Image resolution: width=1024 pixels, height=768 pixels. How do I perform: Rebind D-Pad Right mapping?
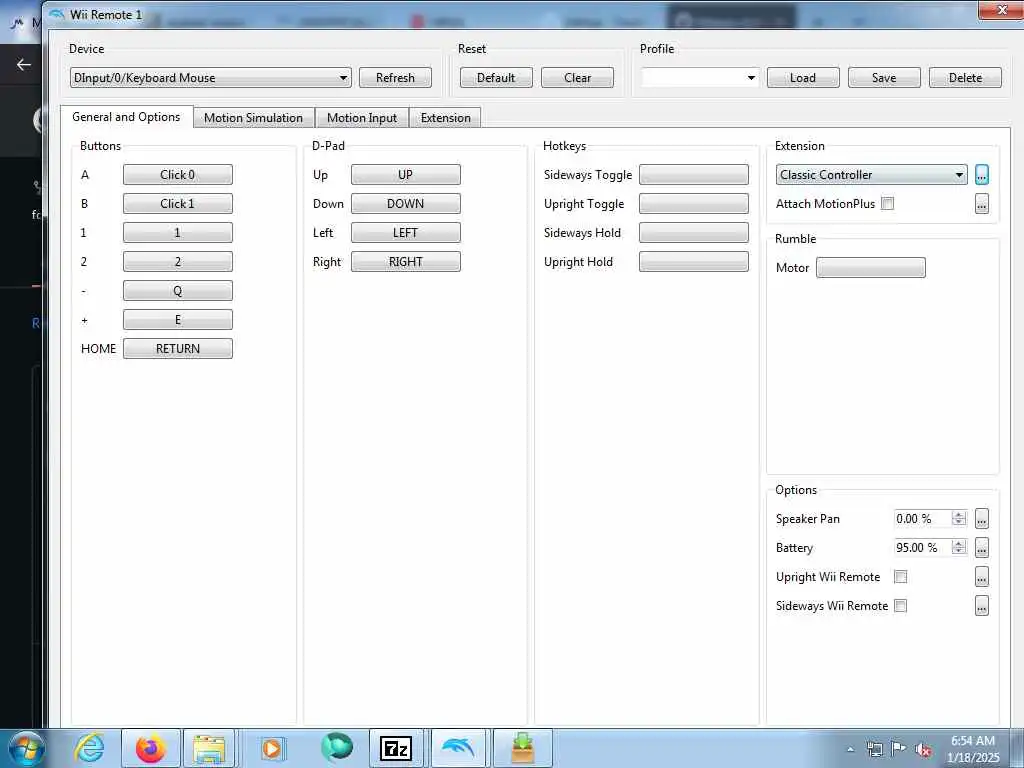pos(406,261)
